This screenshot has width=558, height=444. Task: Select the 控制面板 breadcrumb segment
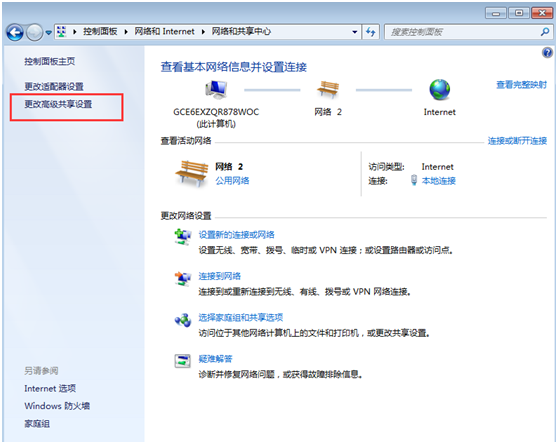point(100,32)
